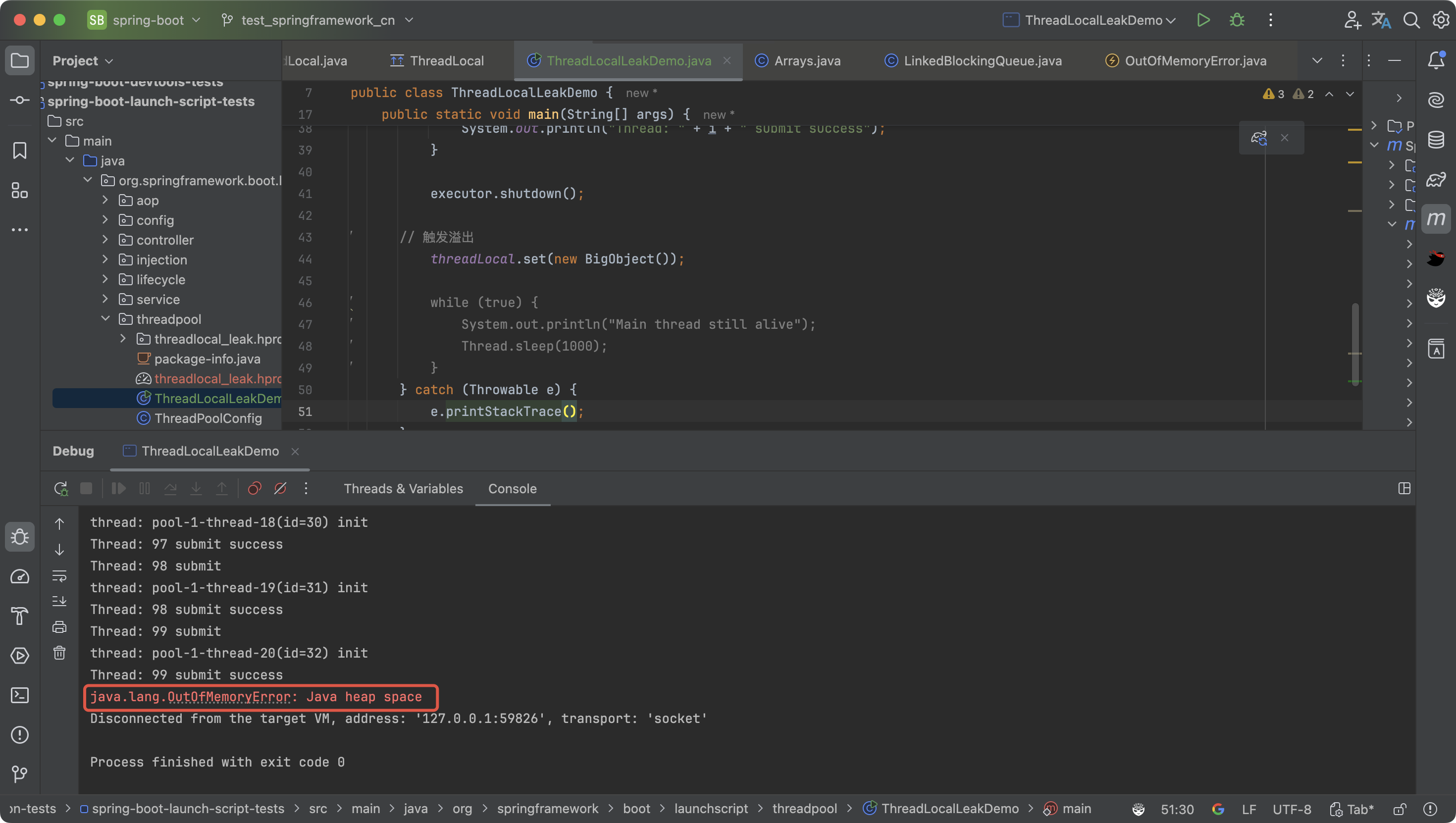Open Search Everywhere with the magnifier icon
Viewport: 1456px width, 823px height.
coord(1411,20)
